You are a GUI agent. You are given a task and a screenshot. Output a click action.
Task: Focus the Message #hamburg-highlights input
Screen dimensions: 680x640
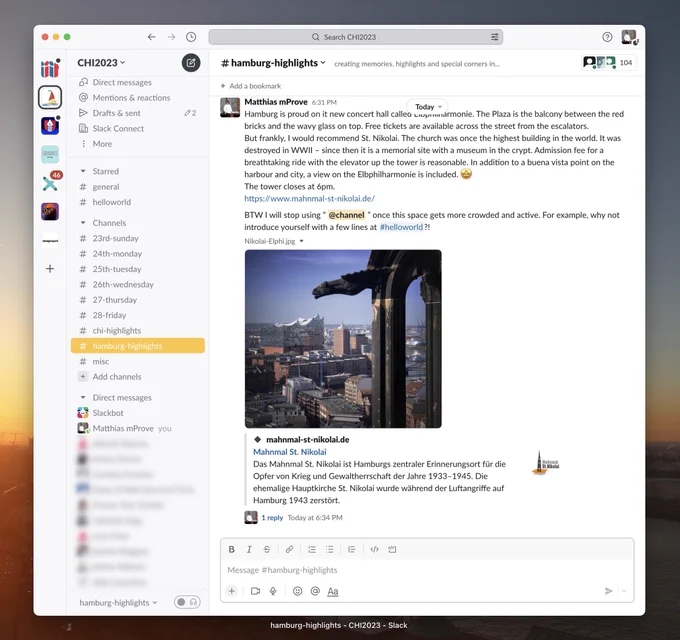click(427, 570)
